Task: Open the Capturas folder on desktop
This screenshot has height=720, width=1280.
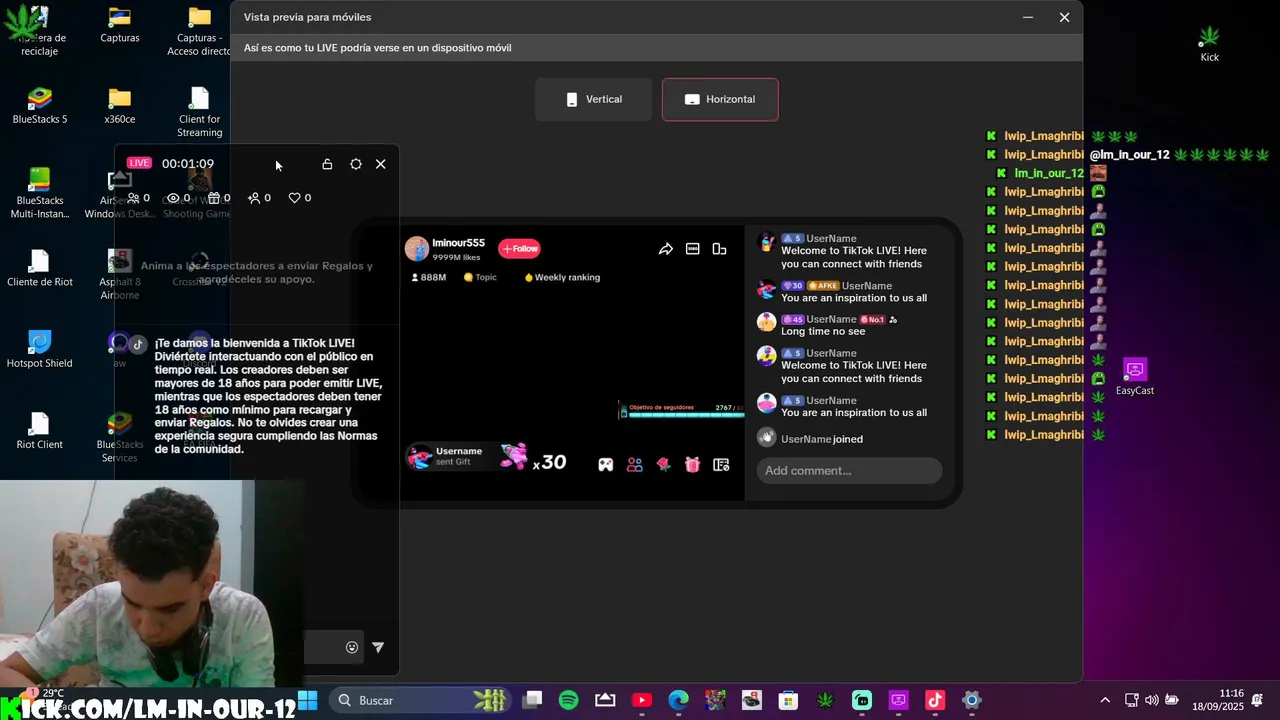Action: point(120,26)
